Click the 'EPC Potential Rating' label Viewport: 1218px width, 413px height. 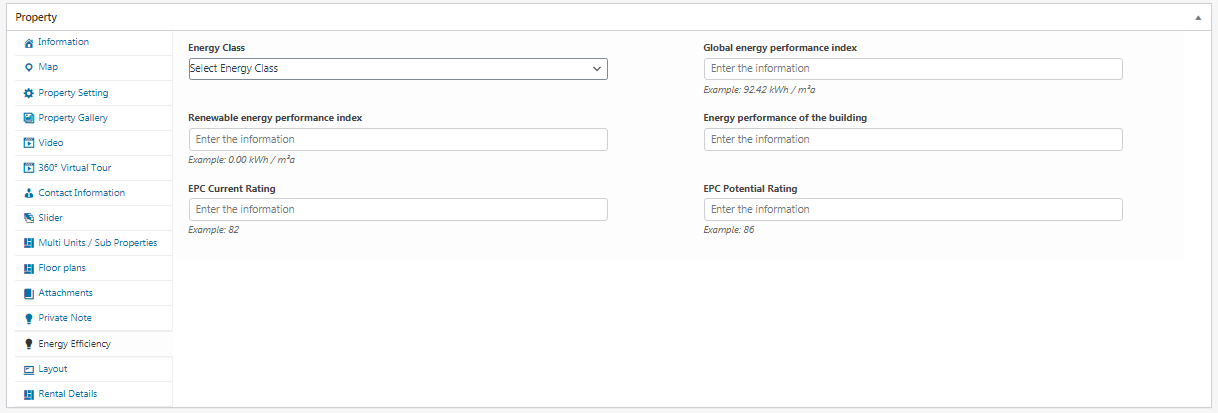(751, 189)
